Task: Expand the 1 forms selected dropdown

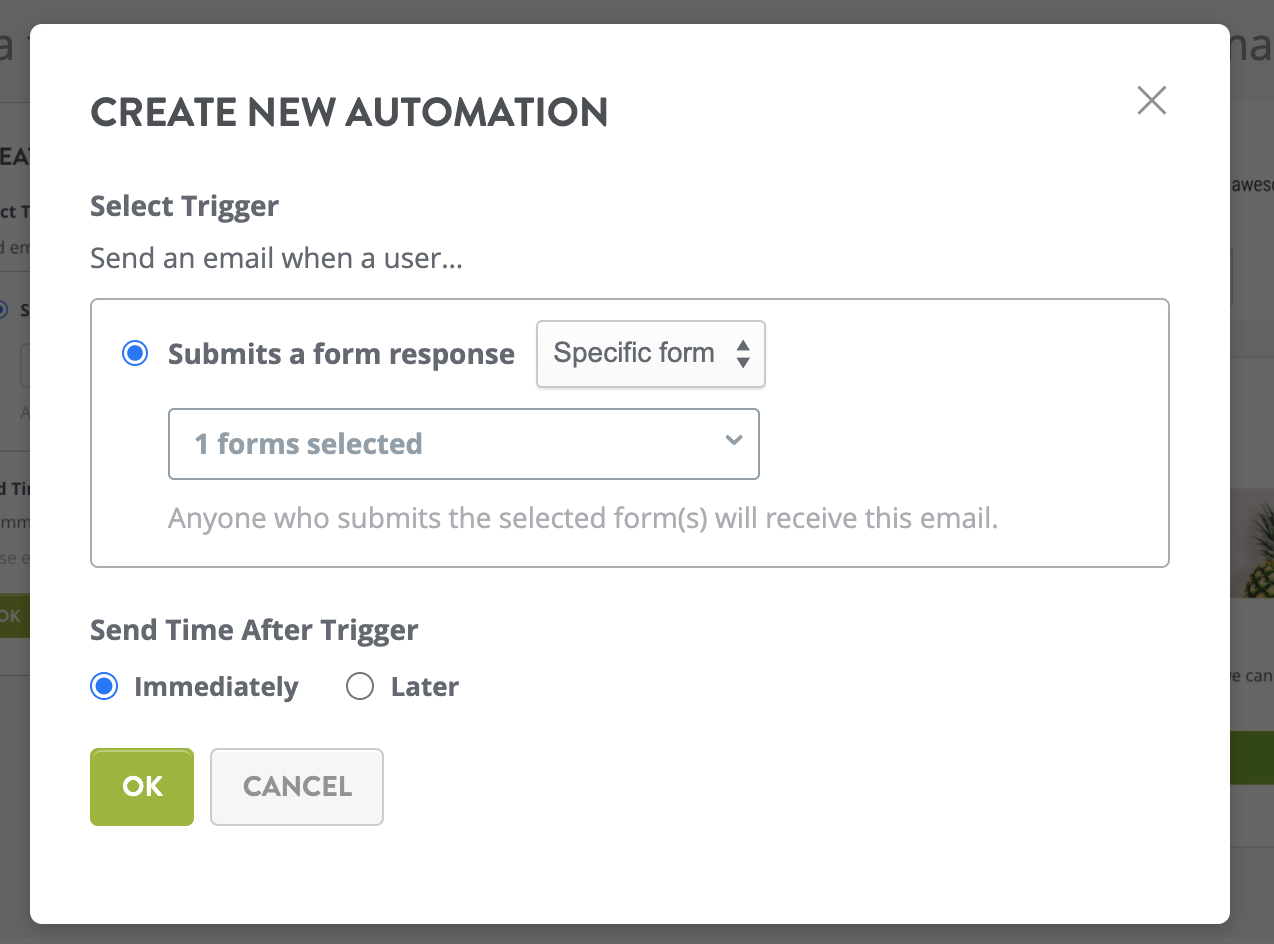Action: (464, 443)
